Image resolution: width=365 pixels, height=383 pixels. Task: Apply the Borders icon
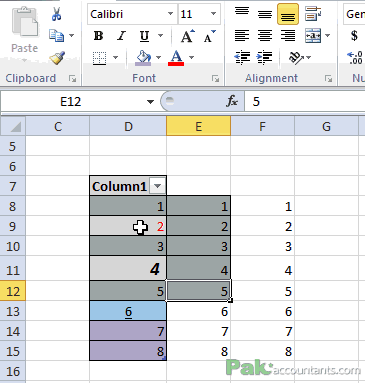pos(99,58)
